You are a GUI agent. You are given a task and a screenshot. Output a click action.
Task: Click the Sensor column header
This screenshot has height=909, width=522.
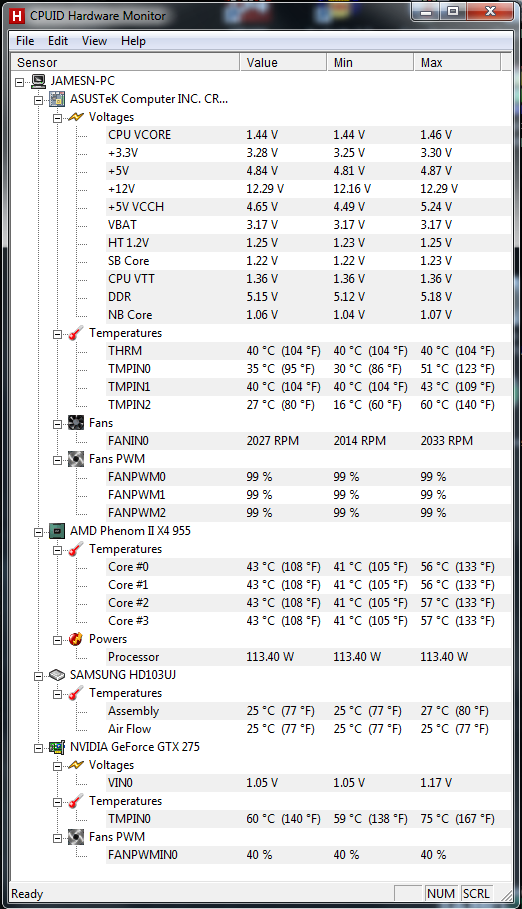tap(125, 63)
